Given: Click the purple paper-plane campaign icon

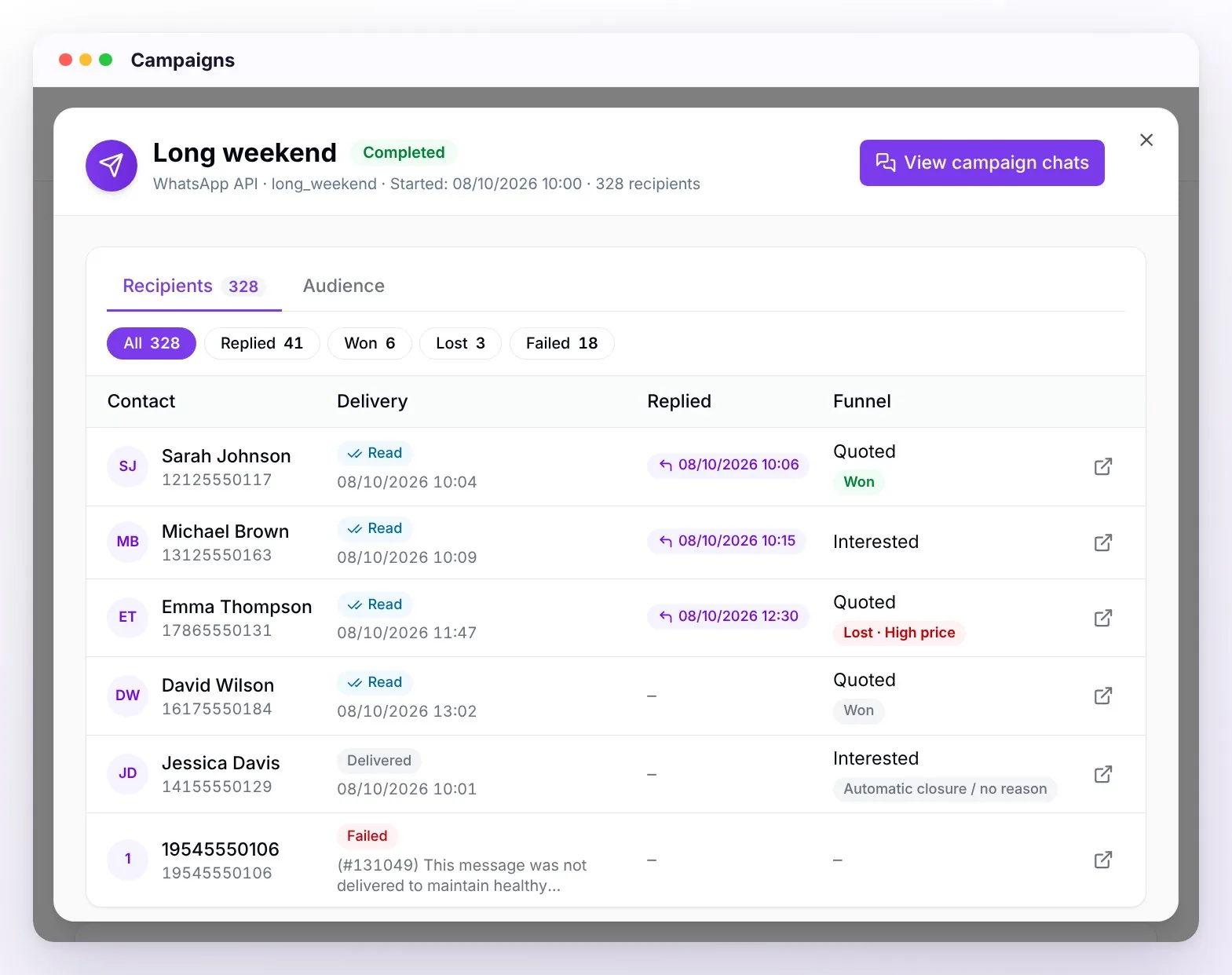Looking at the screenshot, I should pyautogui.click(x=112, y=166).
